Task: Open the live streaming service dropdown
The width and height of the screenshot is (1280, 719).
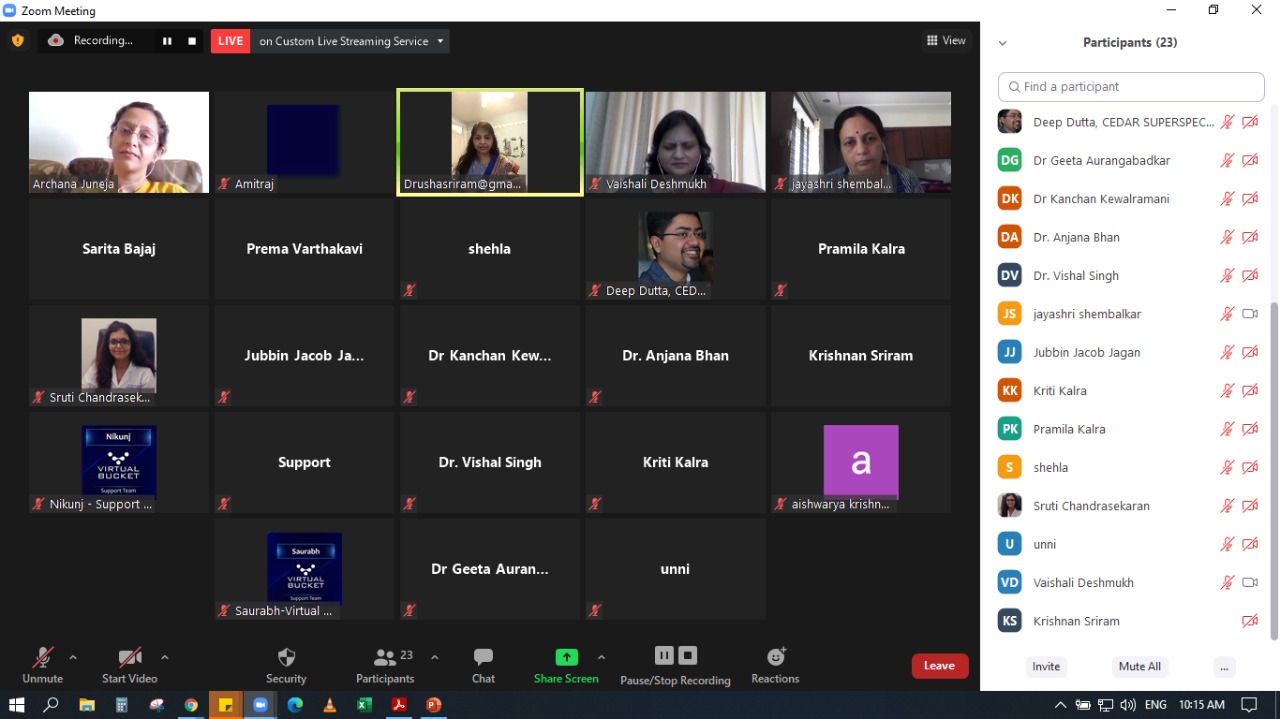Action: 441,41
